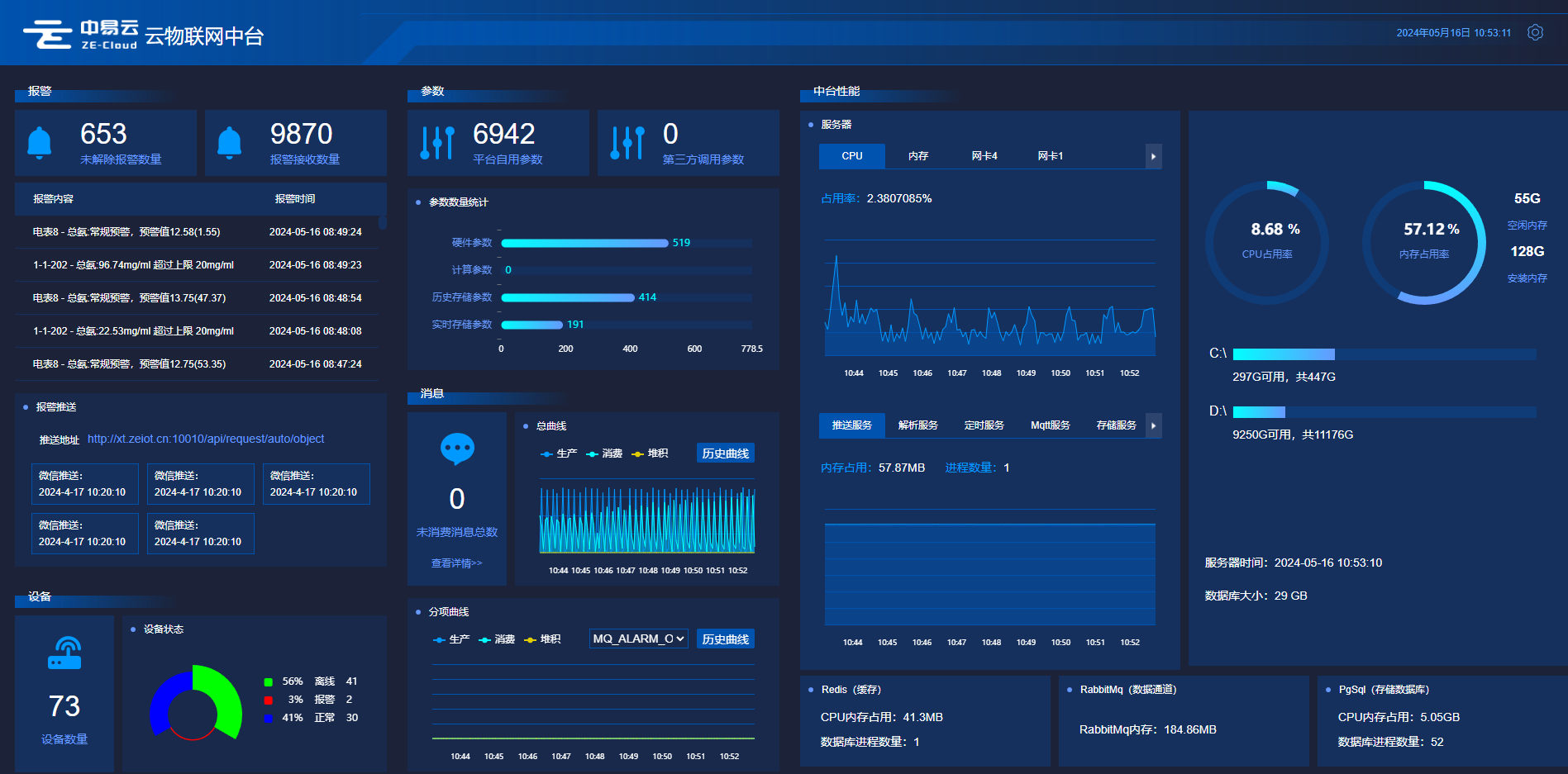The width and height of the screenshot is (1568, 774).
Task: Switch to the 内存 tab
Action: pyautogui.click(x=918, y=156)
